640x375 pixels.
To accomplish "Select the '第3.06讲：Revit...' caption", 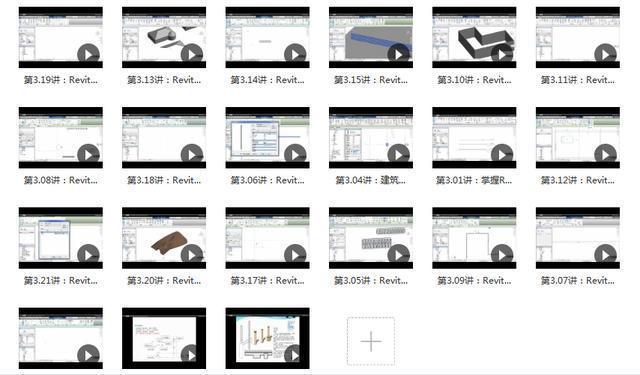I will tap(267, 180).
